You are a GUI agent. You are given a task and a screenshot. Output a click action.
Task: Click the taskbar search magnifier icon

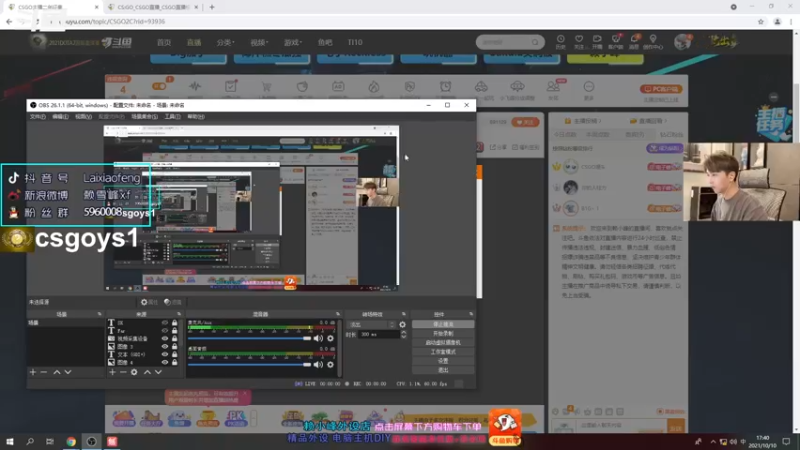click(30, 441)
